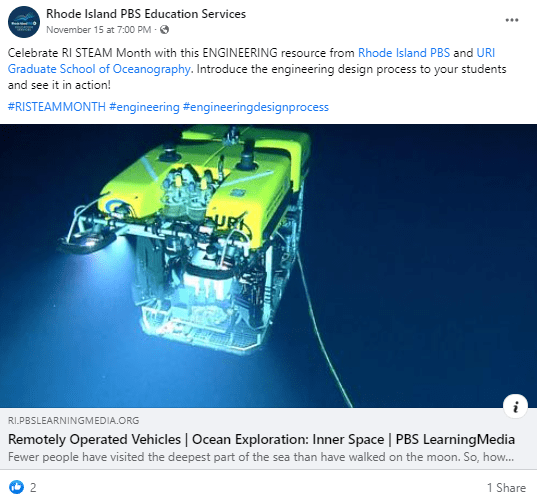Open the Remotely Operated Vehicles article title

[261, 439]
